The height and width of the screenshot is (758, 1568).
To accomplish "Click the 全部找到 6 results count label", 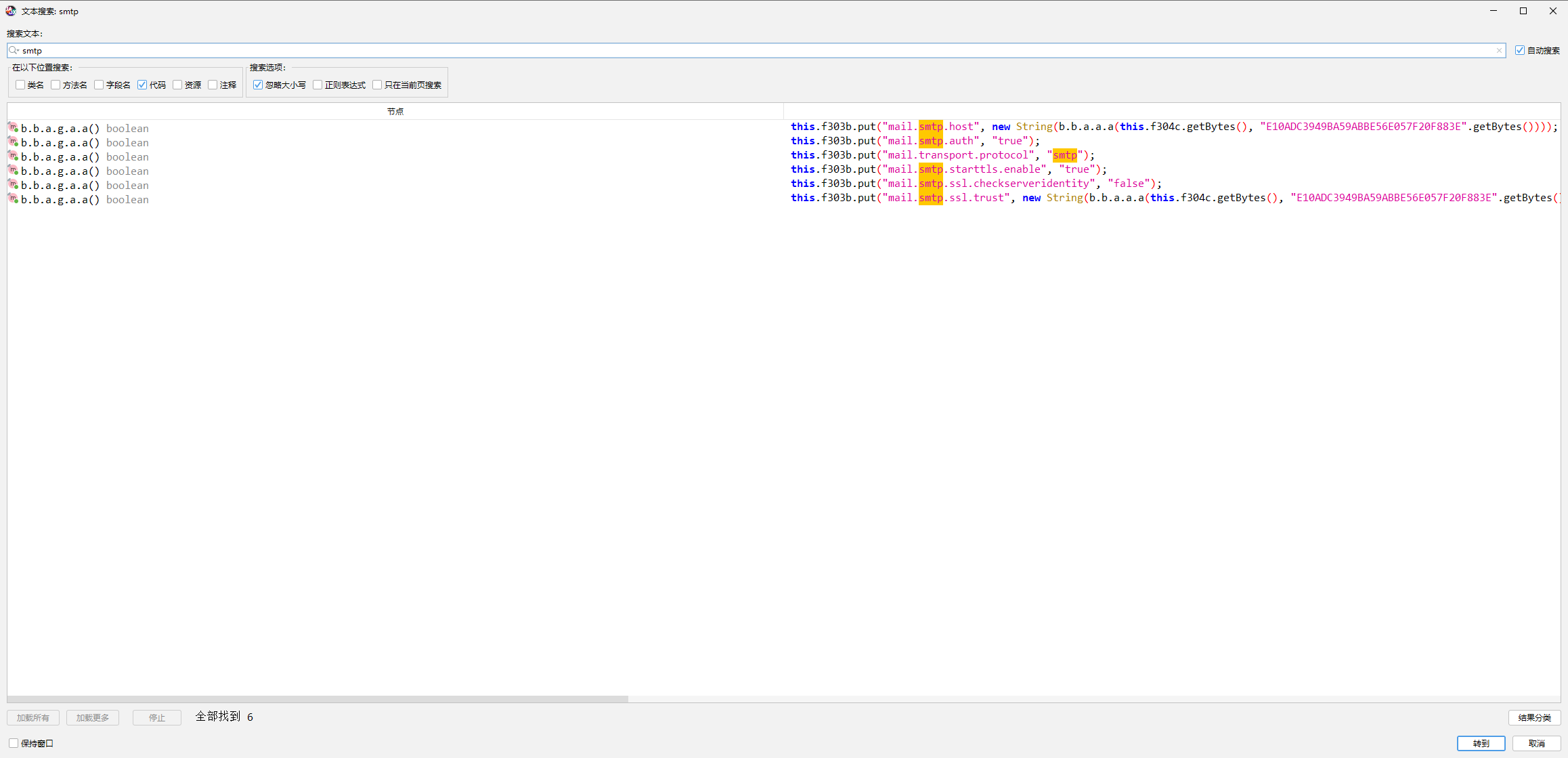I will (224, 717).
